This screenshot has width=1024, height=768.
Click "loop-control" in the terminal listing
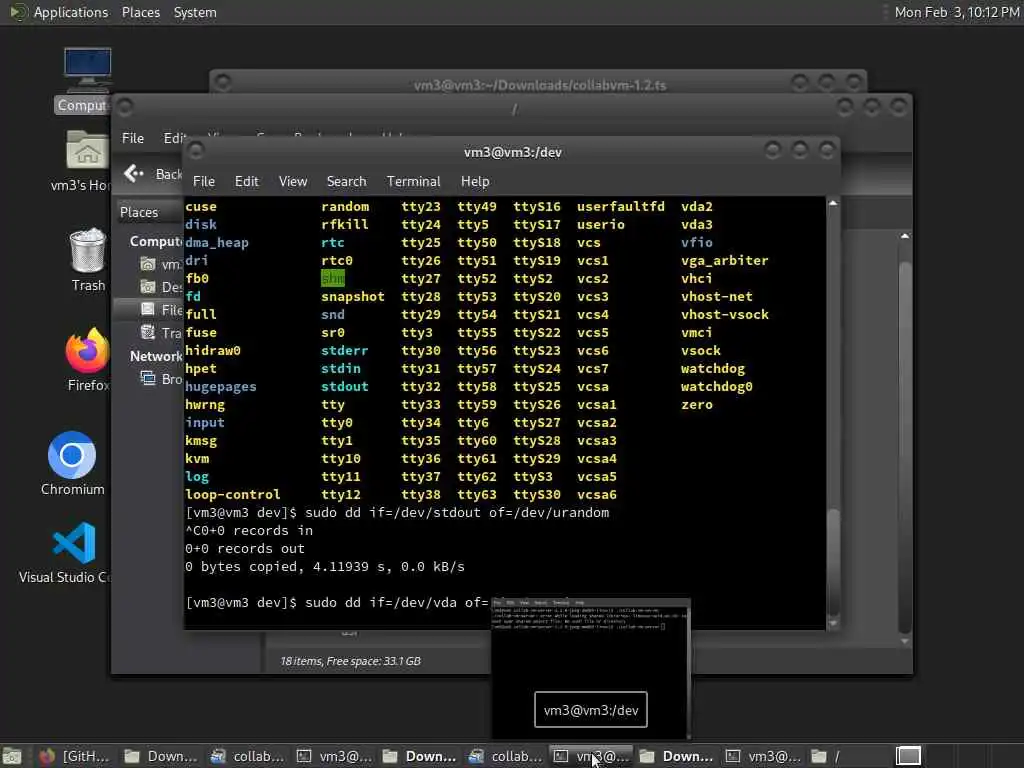(x=232, y=494)
